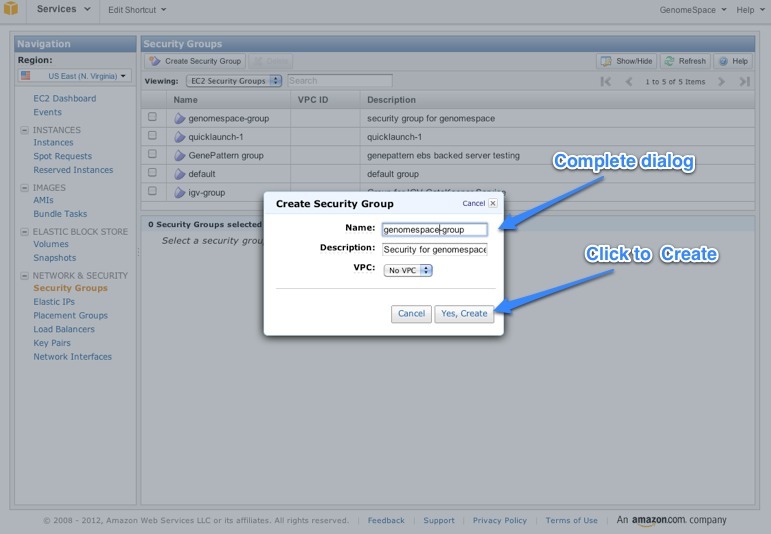Open the Services menu

tap(62, 9)
